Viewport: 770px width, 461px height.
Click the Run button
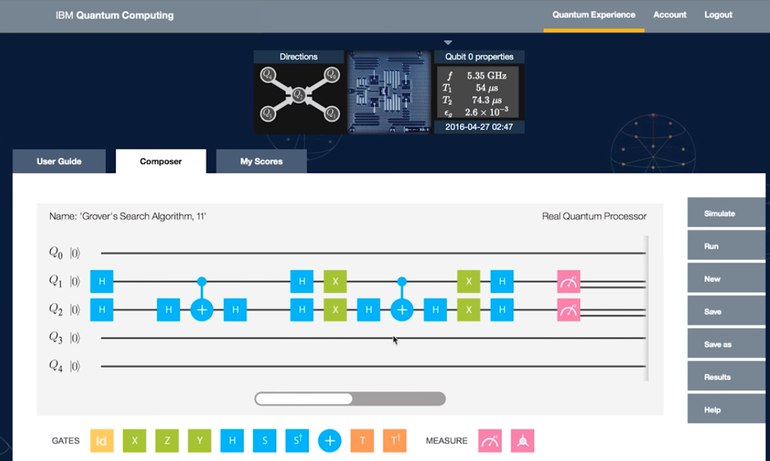(x=726, y=246)
